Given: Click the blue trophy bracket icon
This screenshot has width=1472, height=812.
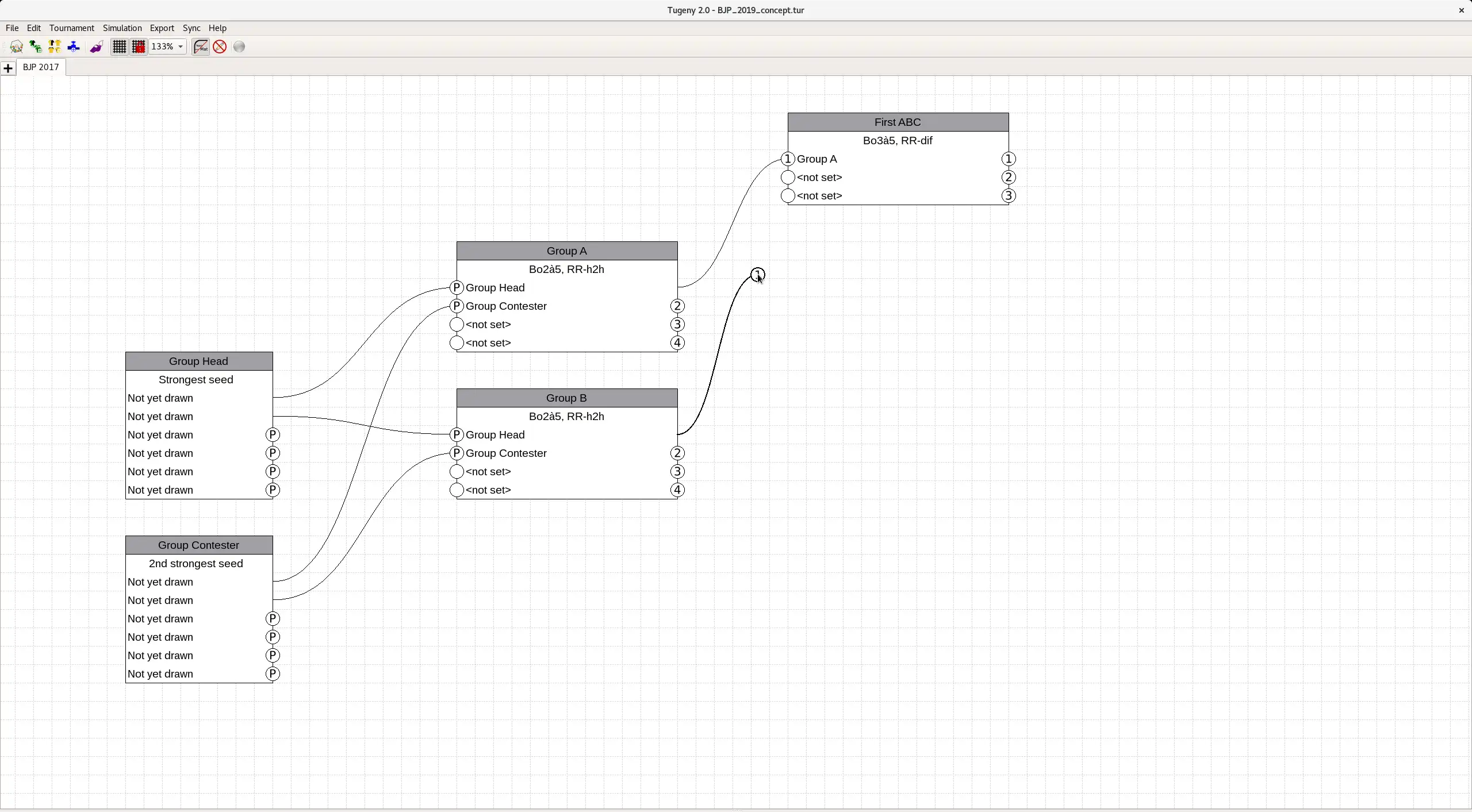Looking at the screenshot, I should [x=74, y=47].
